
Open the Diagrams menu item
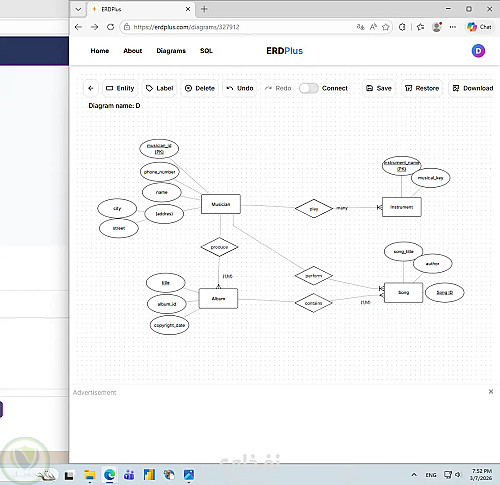[x=171, y=51]
